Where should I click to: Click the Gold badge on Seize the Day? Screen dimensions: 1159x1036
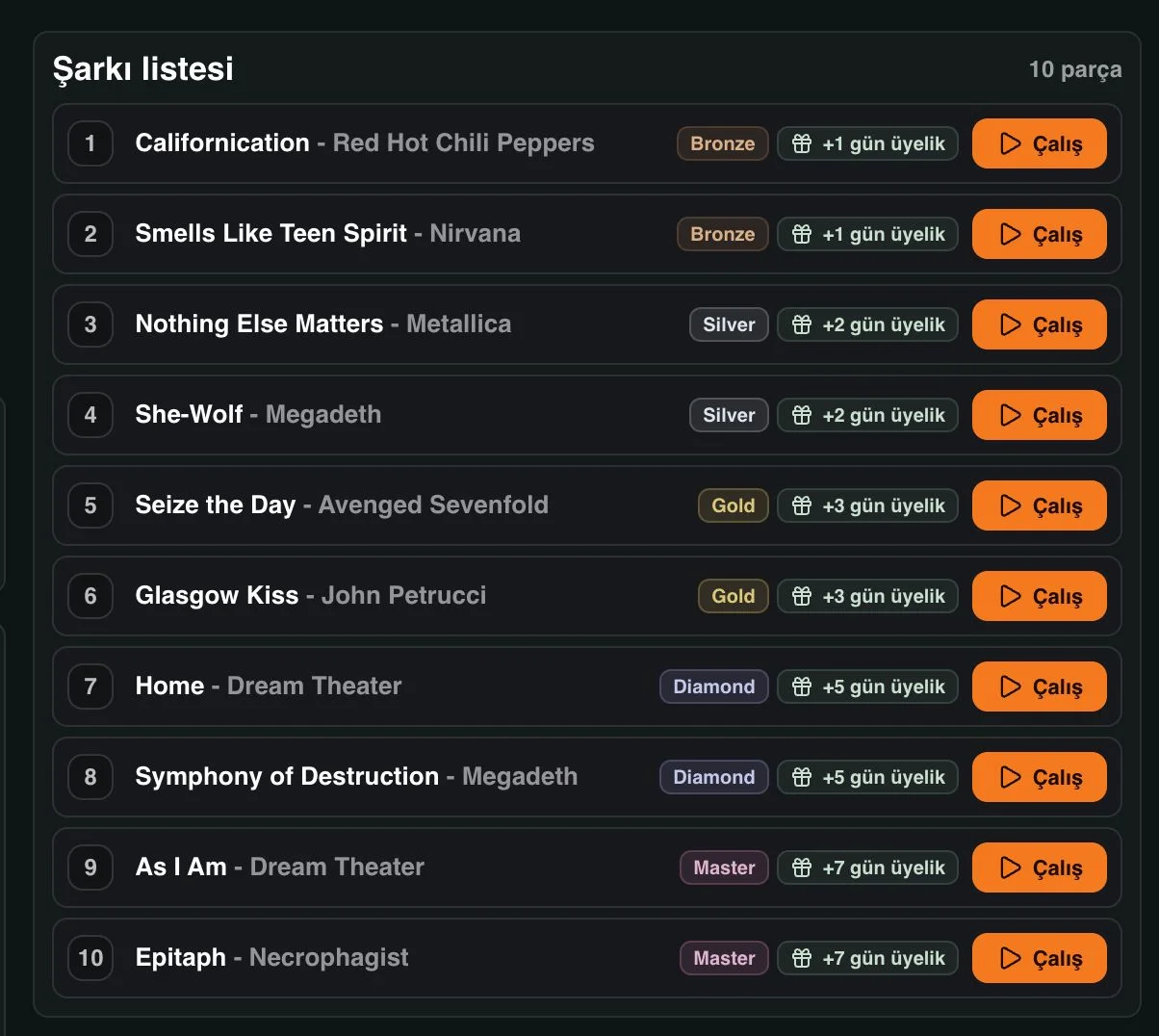pyautogui.click(x=734, y=505)
